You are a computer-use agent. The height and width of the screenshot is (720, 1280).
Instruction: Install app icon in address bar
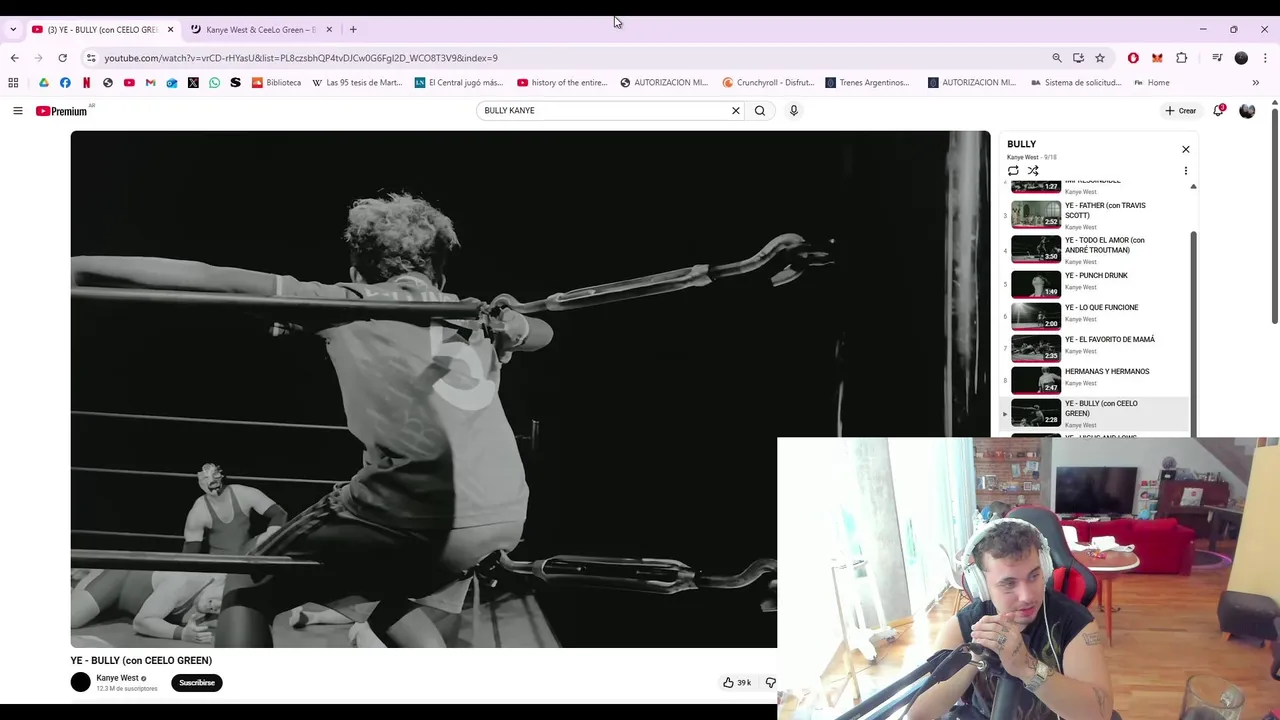tap(1078, 58)
